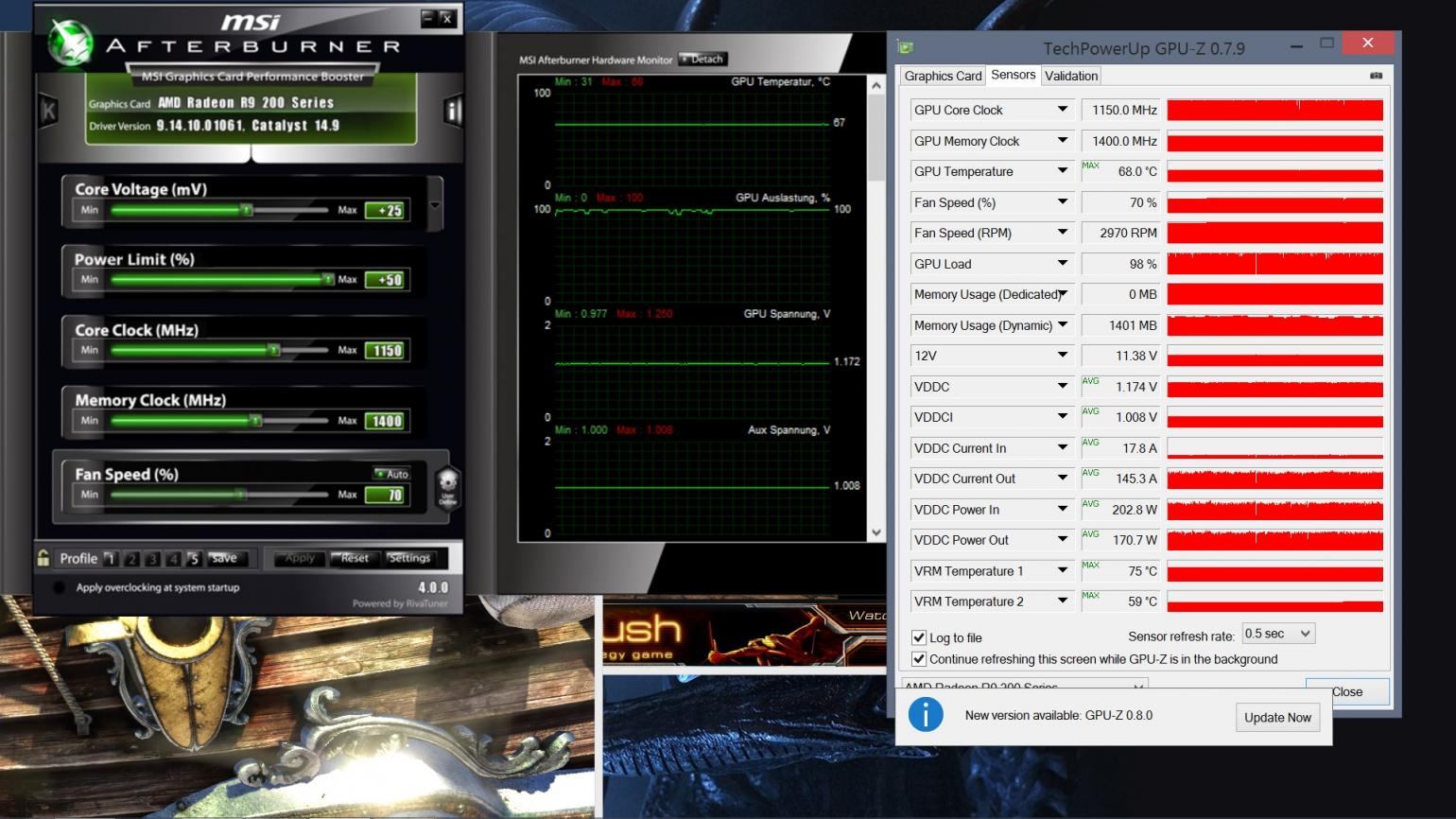Open Memory Usage (Dynamic) sensor dropdown
This screenshot has height=819, width=1456.
click(1063, 325)
